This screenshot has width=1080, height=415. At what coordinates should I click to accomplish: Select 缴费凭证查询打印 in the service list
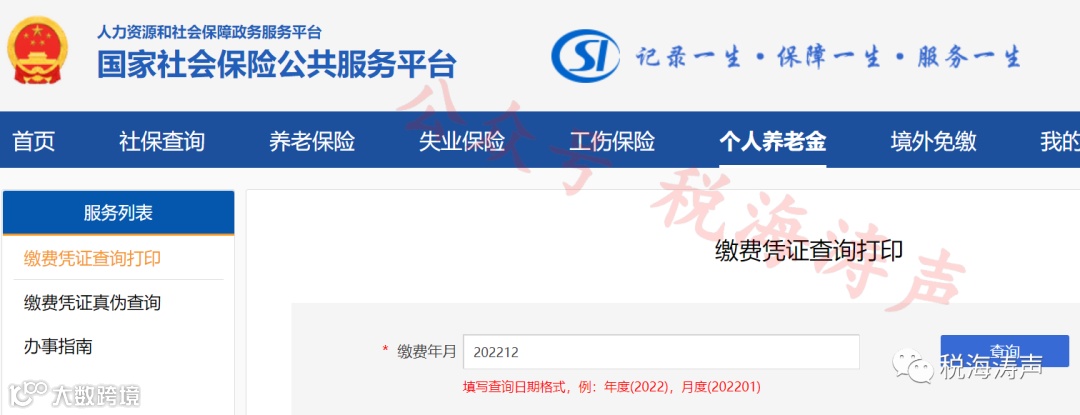[92, 259]
